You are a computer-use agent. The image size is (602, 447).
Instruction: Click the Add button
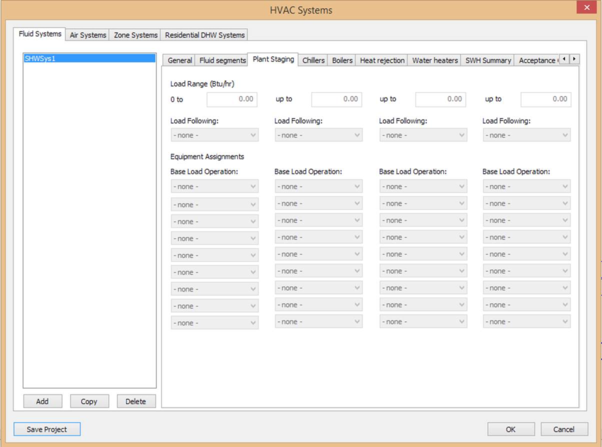pyautogui.click(x=42, y=401)
